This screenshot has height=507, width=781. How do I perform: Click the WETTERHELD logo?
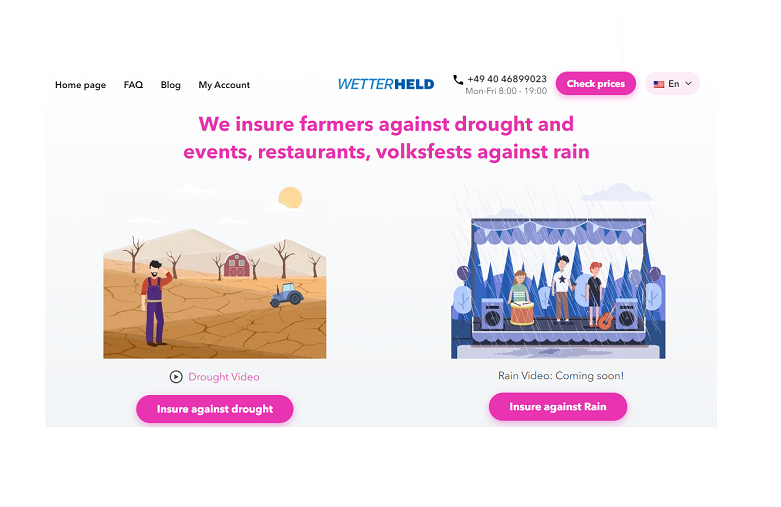coord(386,84)
